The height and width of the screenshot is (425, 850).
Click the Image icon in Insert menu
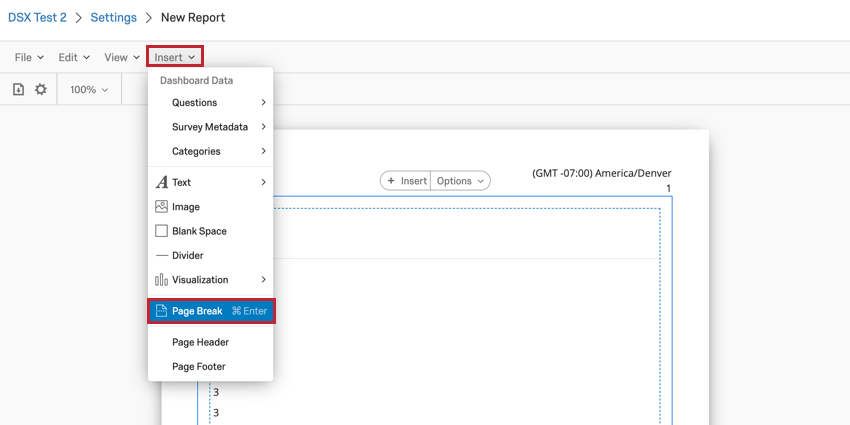(x=162, y=207)
